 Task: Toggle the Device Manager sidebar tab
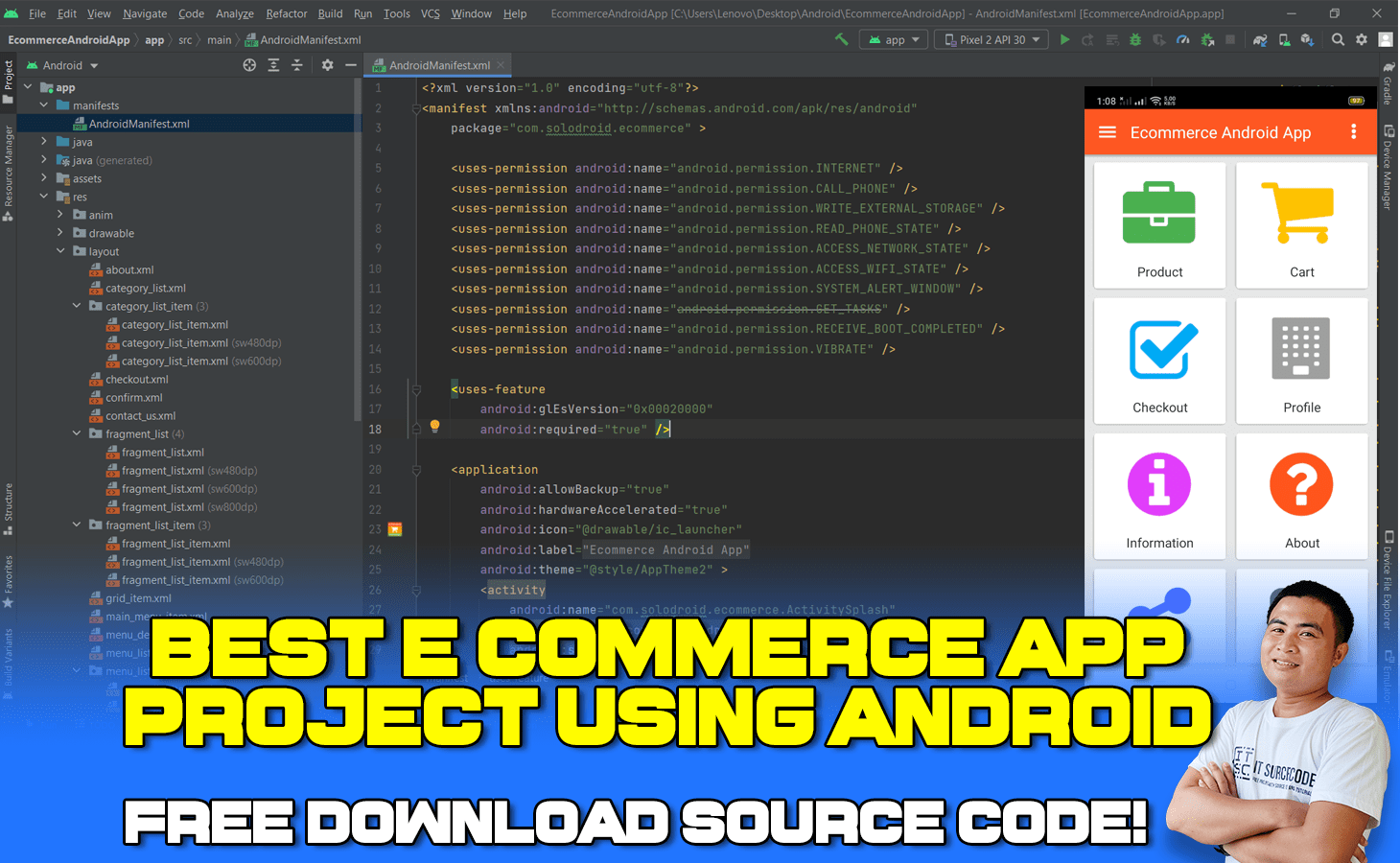tap(1388, 168)
